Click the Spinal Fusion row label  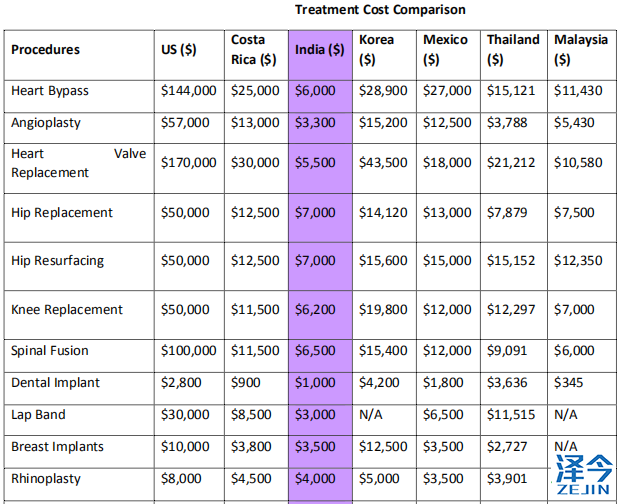pos(50,351)
